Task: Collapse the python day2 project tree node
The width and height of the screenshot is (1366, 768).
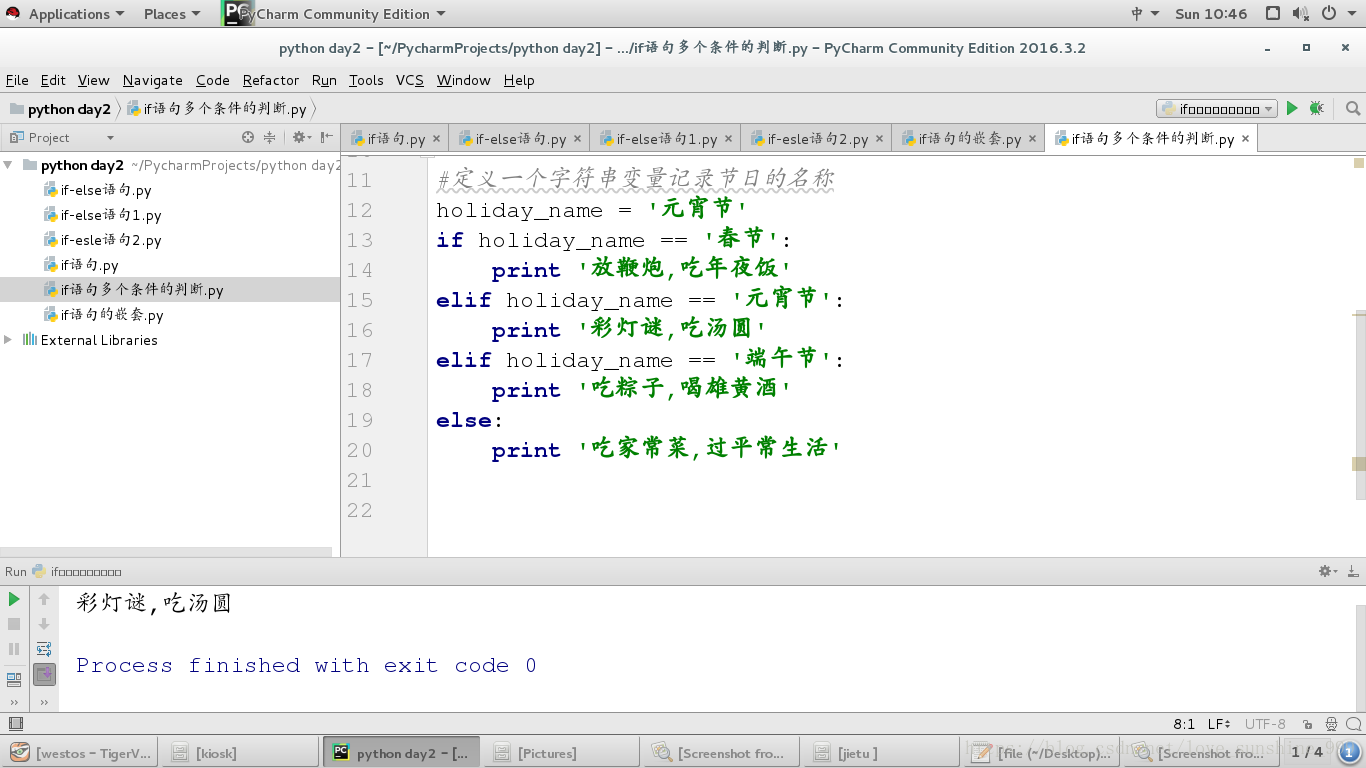Action: tap(8, 165)
